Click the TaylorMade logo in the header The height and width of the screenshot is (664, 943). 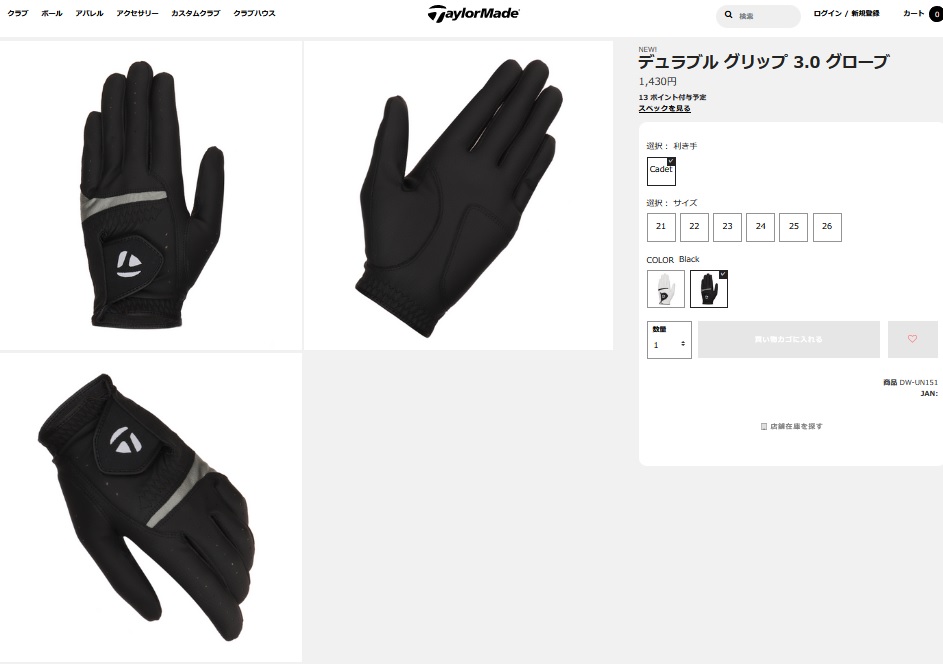pyautogui.click(x=473, y=13)
